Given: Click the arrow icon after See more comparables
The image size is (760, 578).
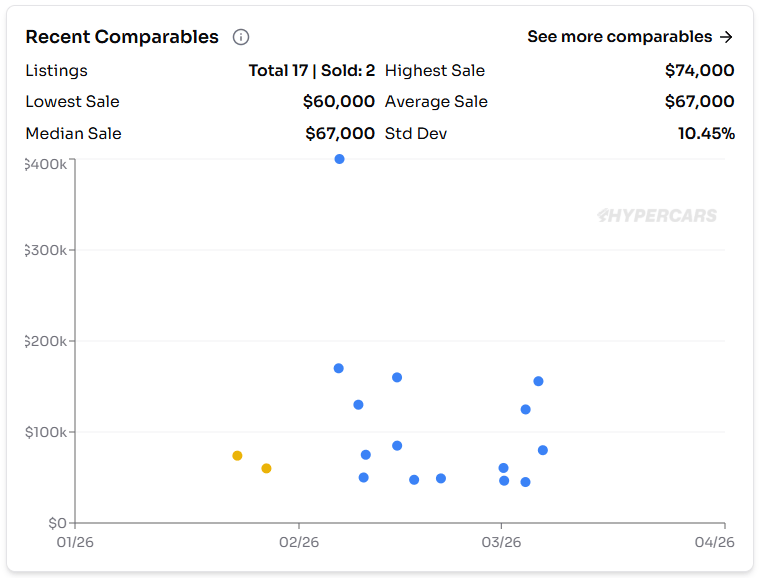Looking at the screenshot, I should coord(726,37).
